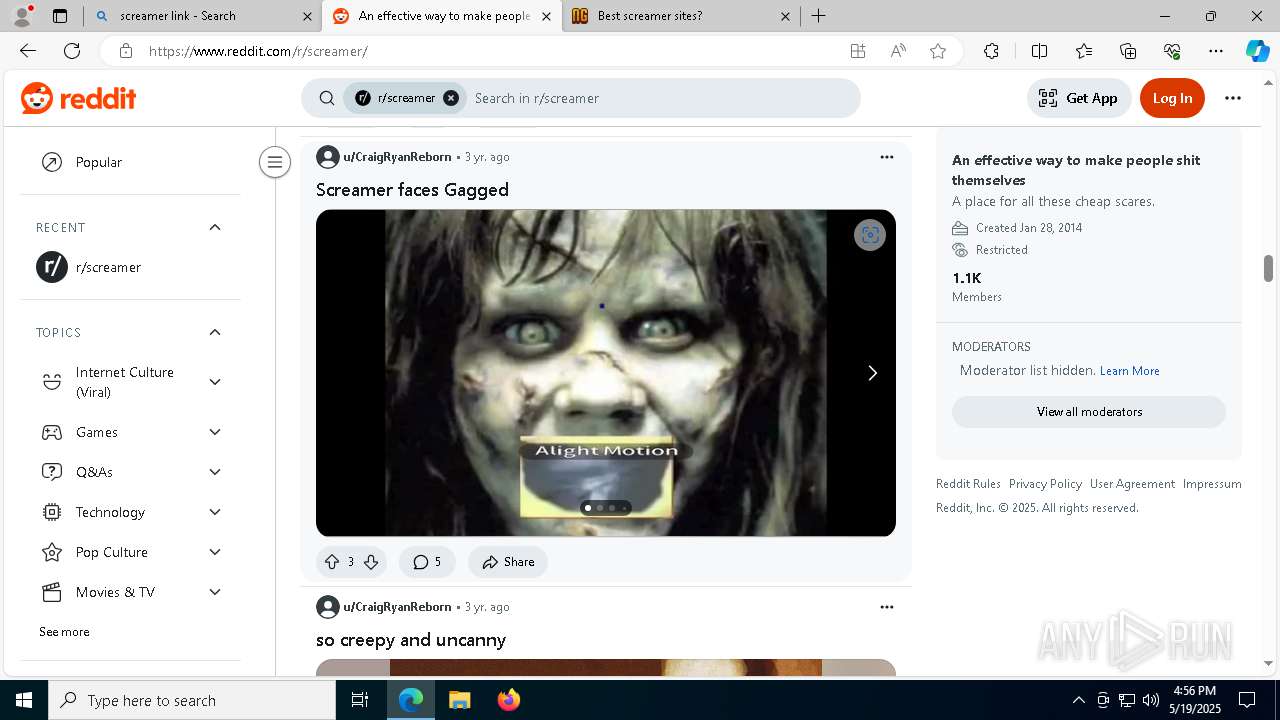Open the User Agreement link

pyautogui.click(x=1132, y=484)
